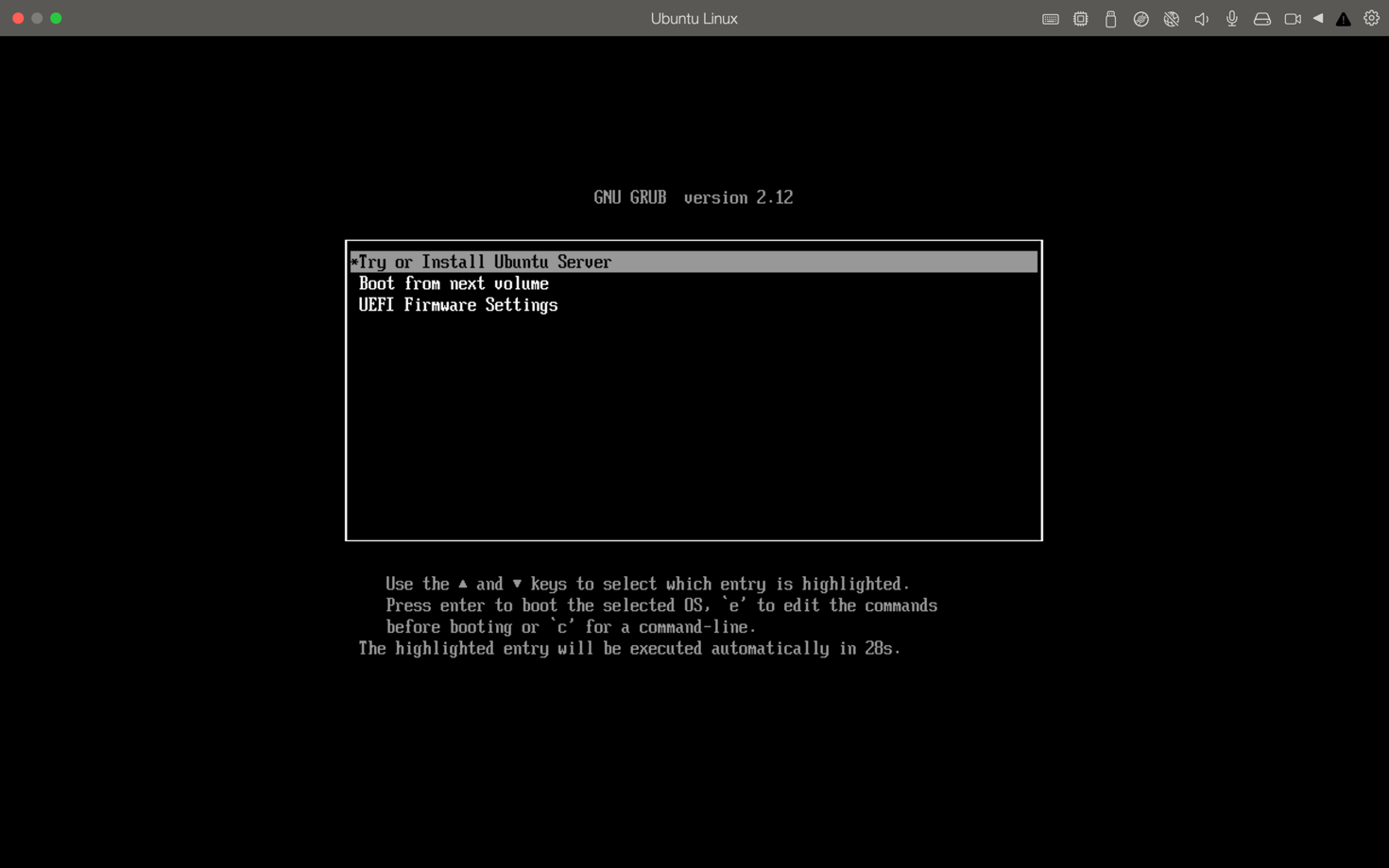
Task: Toggle the microphone input
Action: 1231,18
